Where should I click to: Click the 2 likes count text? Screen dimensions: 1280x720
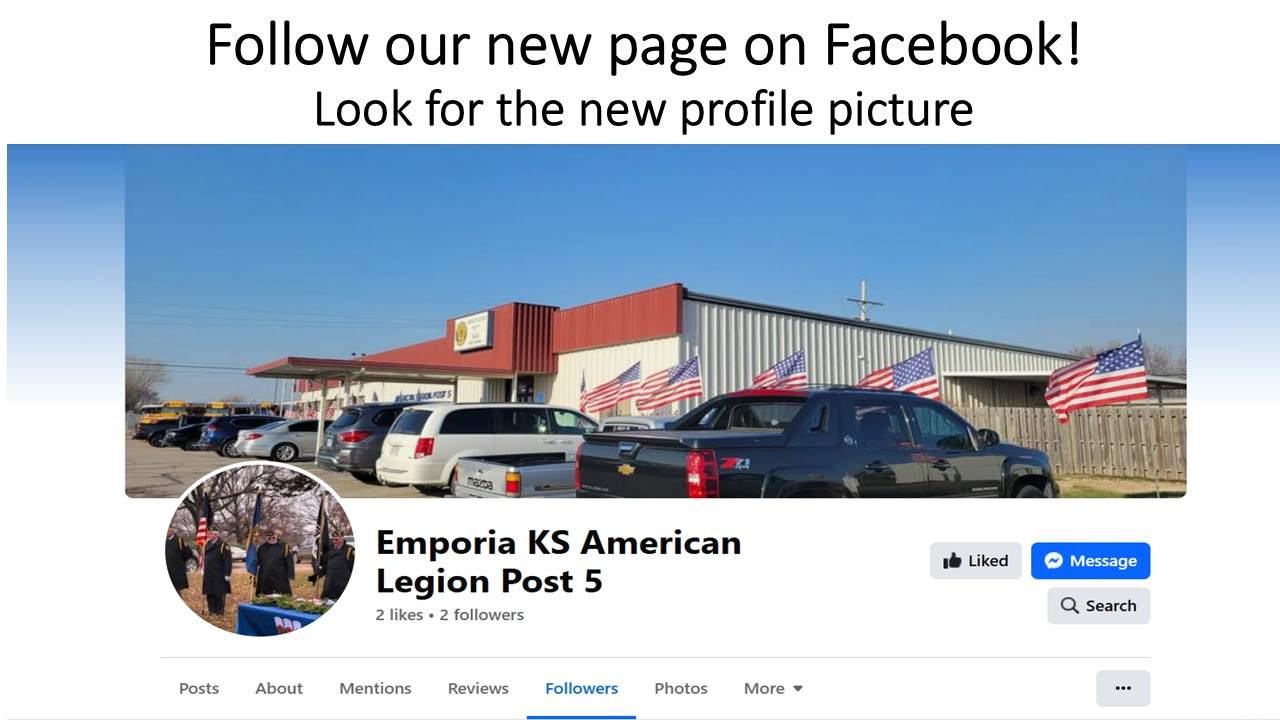pyautogui.click(x=399, y=615)
